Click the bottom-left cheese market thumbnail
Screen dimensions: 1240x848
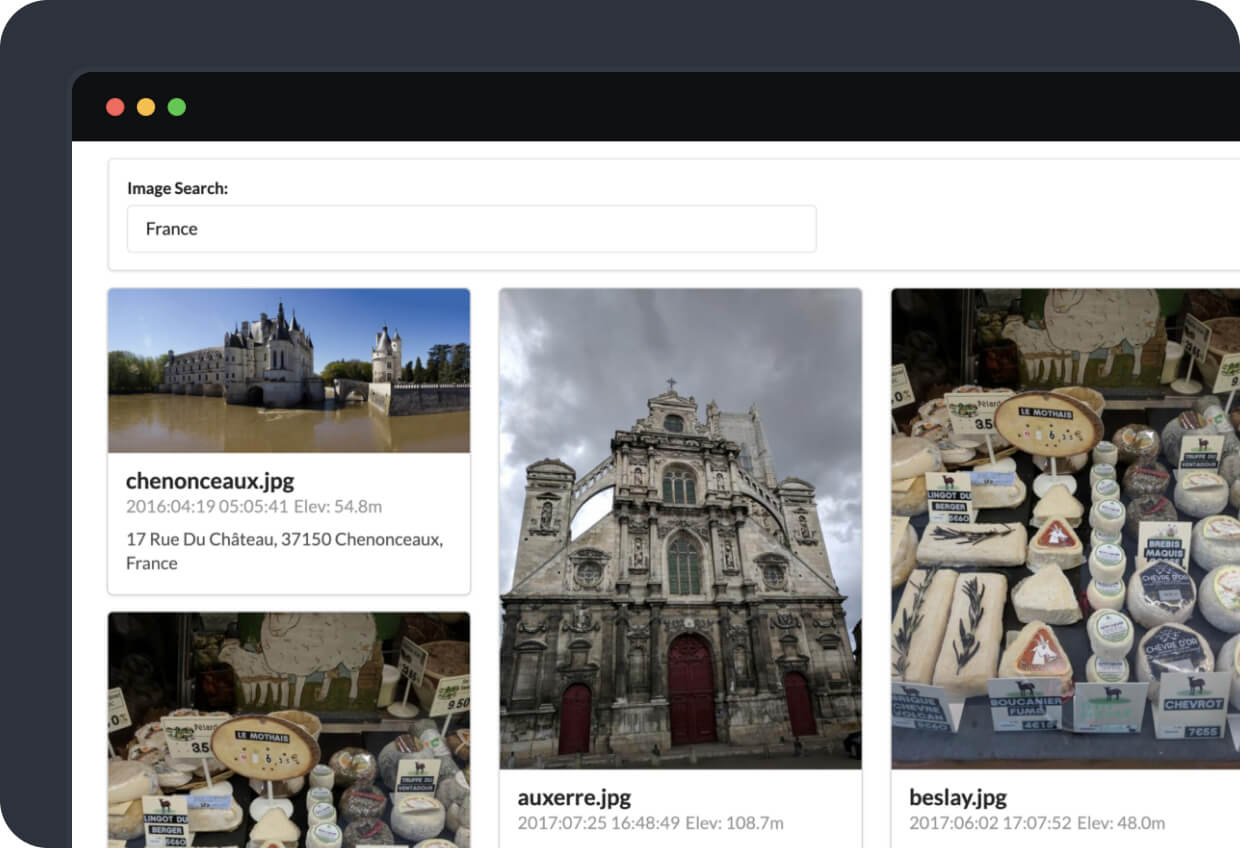point(288,730)
